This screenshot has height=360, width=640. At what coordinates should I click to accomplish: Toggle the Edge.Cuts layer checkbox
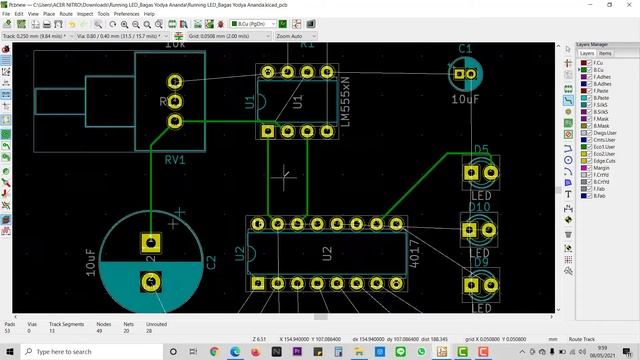[589, 161]
